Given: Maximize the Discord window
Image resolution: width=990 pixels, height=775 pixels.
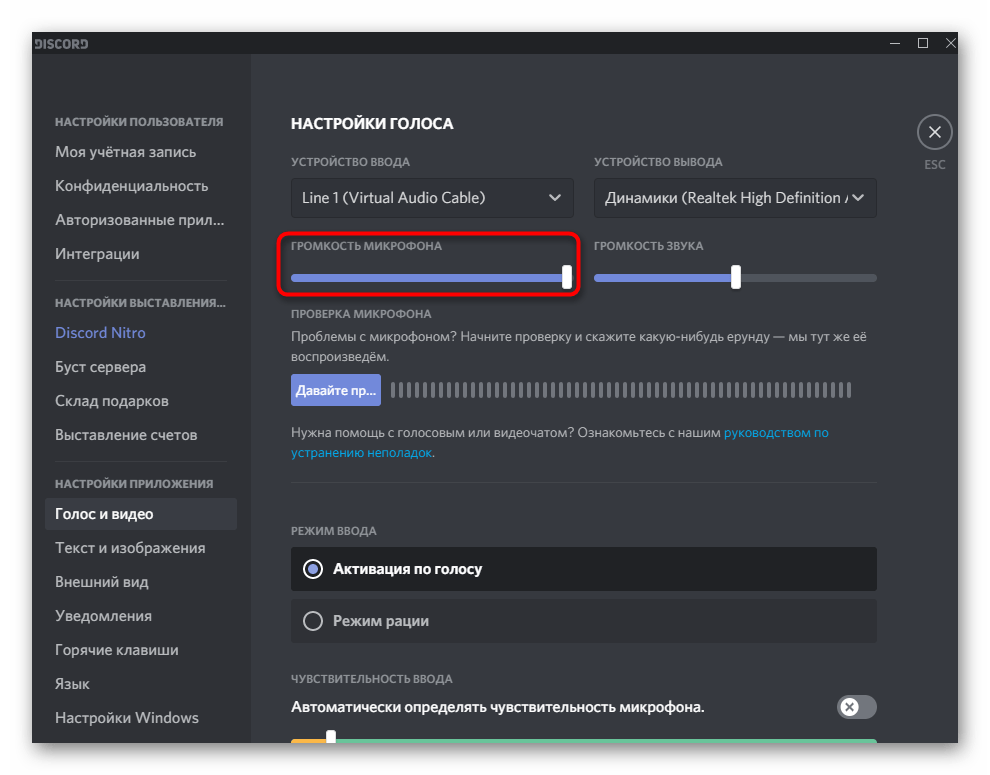Looking at the screenshot, I should 922,43.
